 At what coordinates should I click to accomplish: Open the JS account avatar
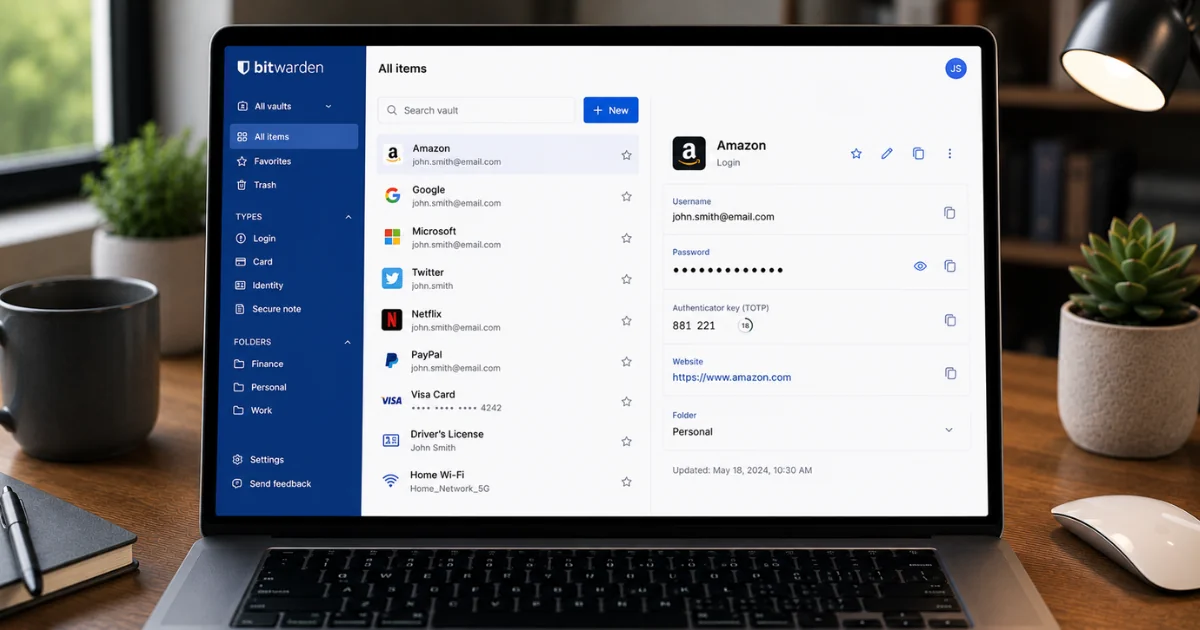pos(956,68)
